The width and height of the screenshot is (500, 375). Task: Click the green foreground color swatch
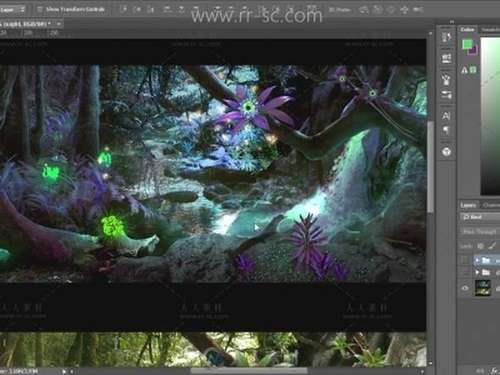467,44
